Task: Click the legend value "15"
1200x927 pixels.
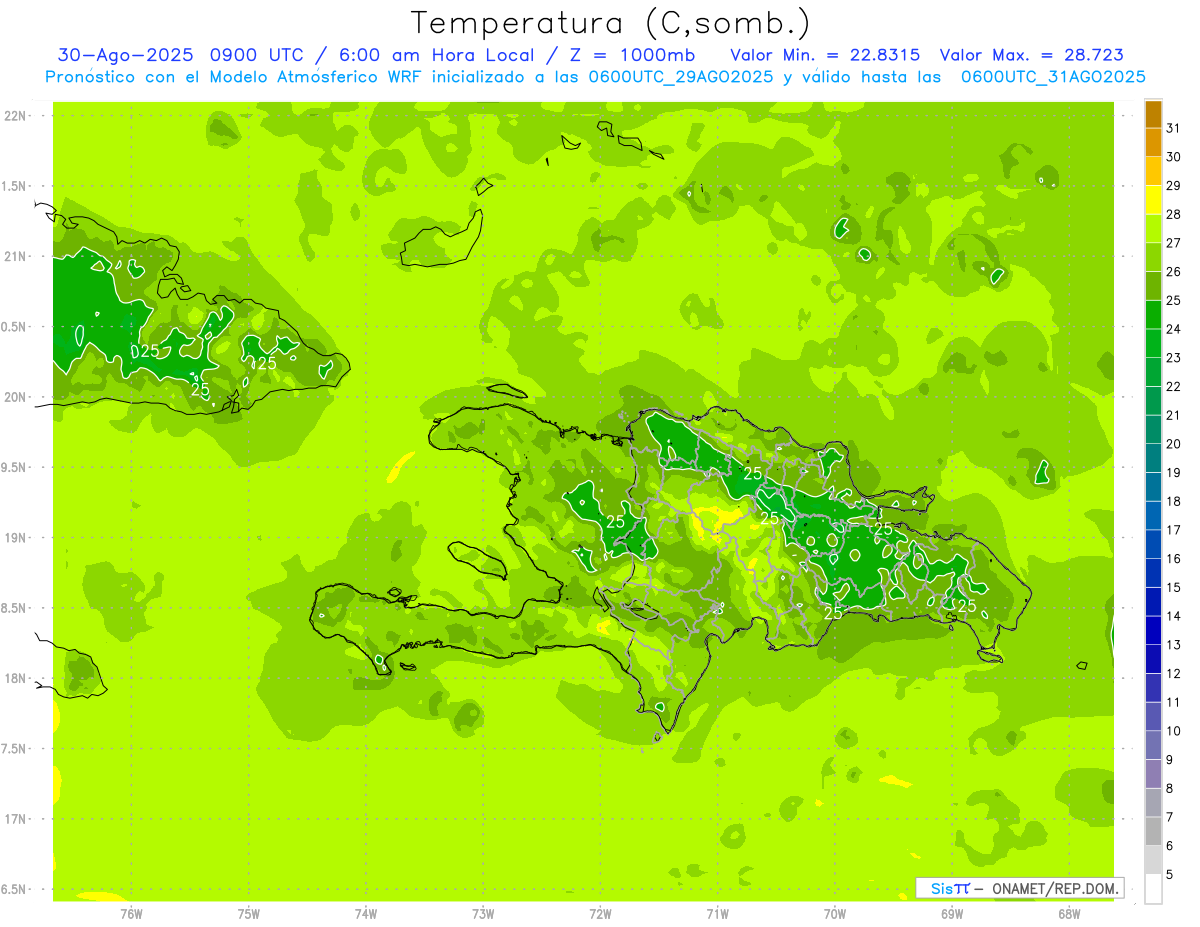Action: pos(1174,587)
